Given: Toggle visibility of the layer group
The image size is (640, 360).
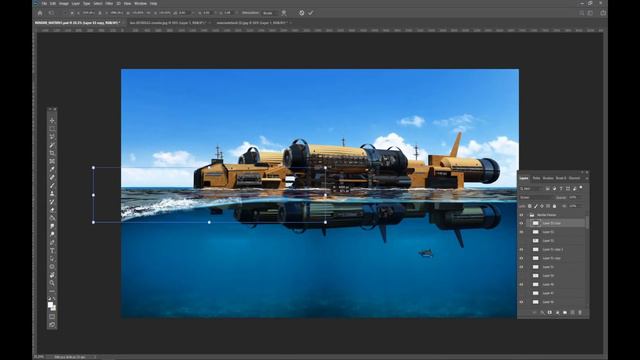Looking at the screenshot, I should (x=522, y=215).
